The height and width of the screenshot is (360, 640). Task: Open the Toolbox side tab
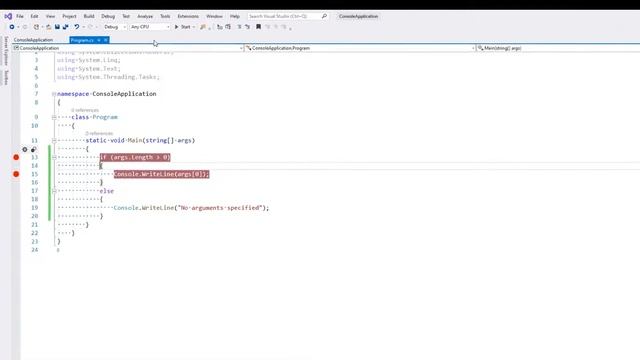coord(6,77)
